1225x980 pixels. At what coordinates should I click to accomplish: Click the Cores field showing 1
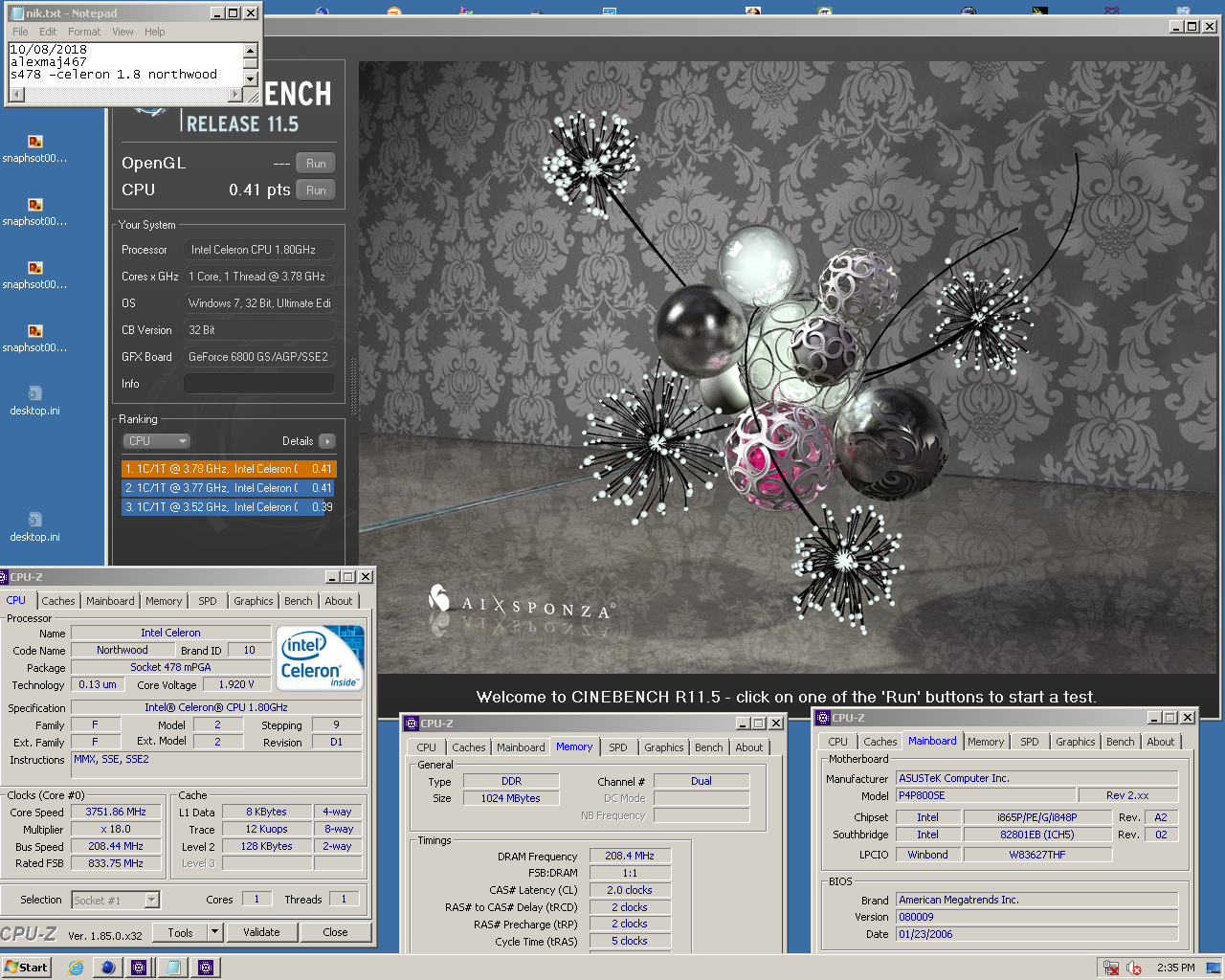pyautogui.click(x=256, y=899)
